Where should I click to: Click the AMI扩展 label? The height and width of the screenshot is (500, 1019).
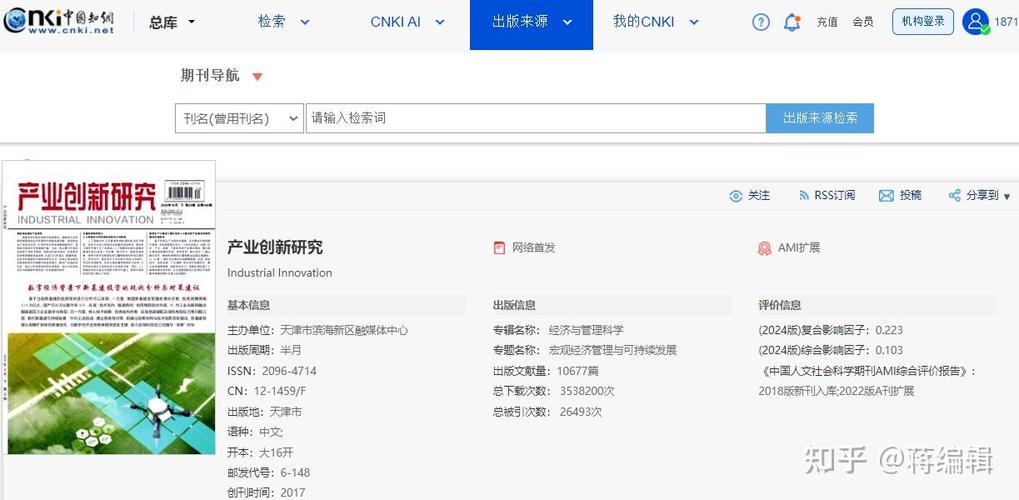tap(799, 248)
